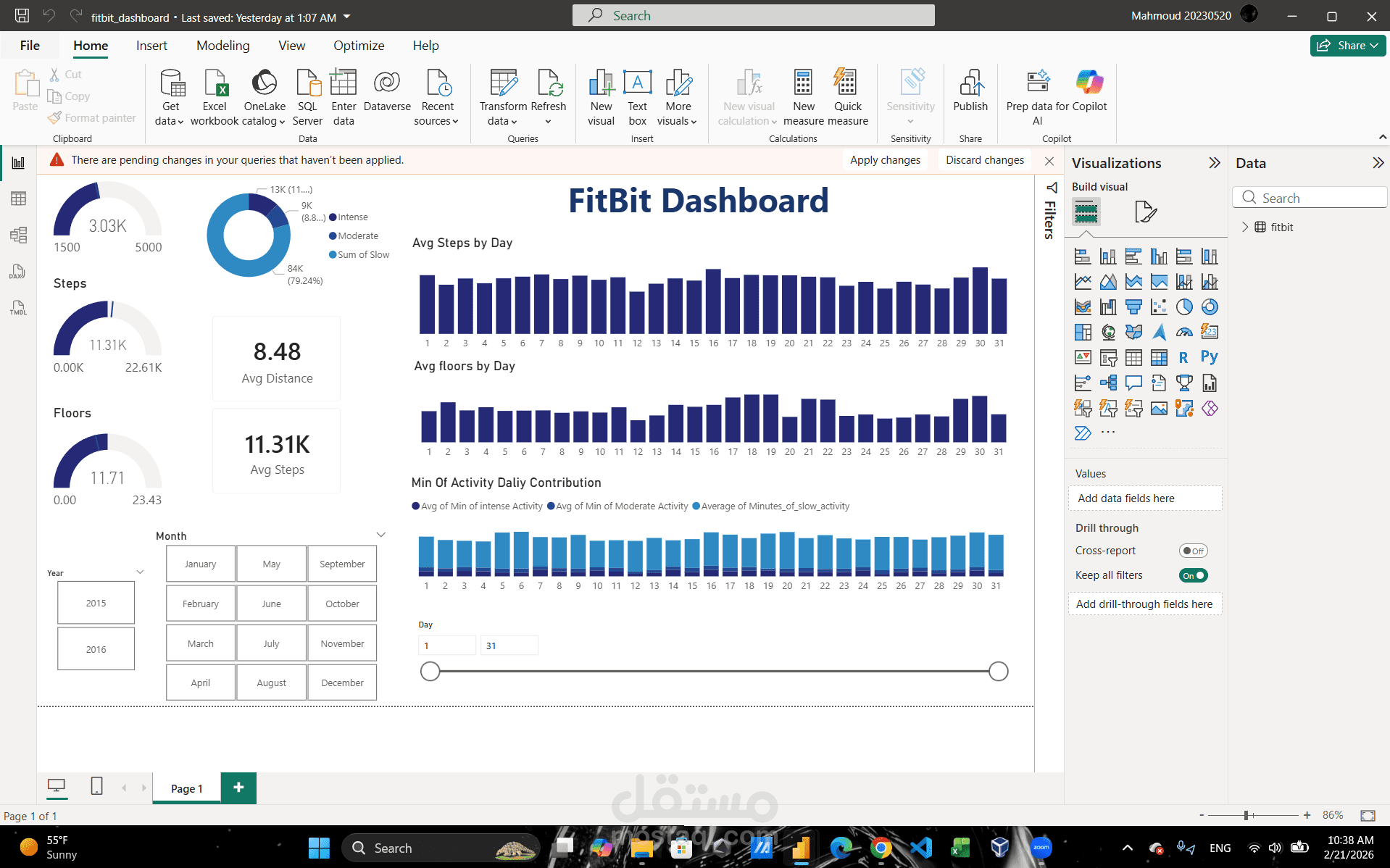
Task: Toggle the June month slicer tile
Action: tap(272, 604)
